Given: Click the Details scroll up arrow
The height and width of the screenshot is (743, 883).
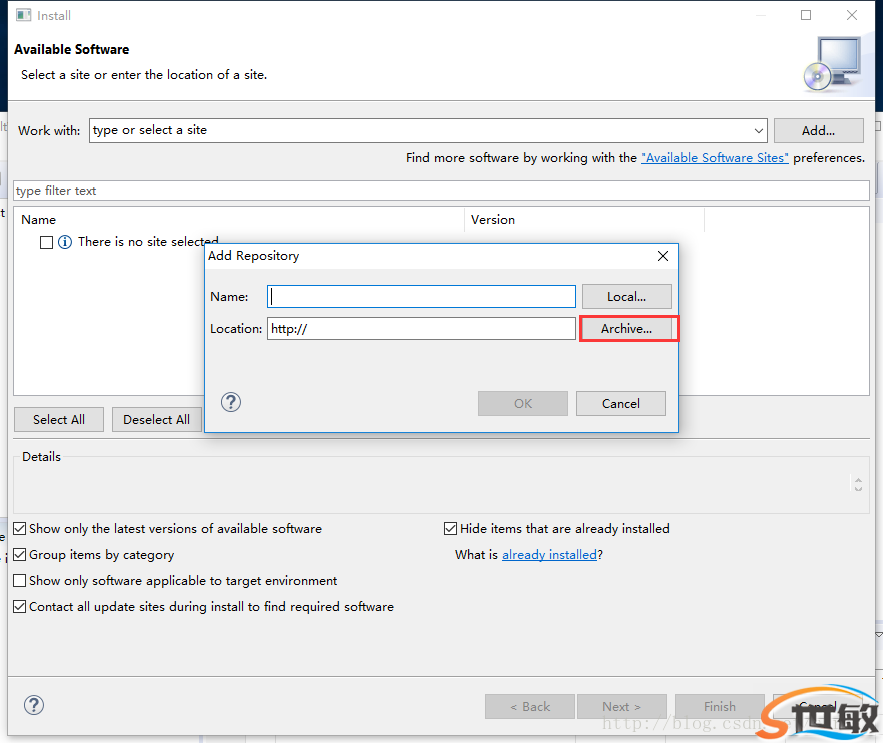Looking at the screenshot, I should click(858, 480).
